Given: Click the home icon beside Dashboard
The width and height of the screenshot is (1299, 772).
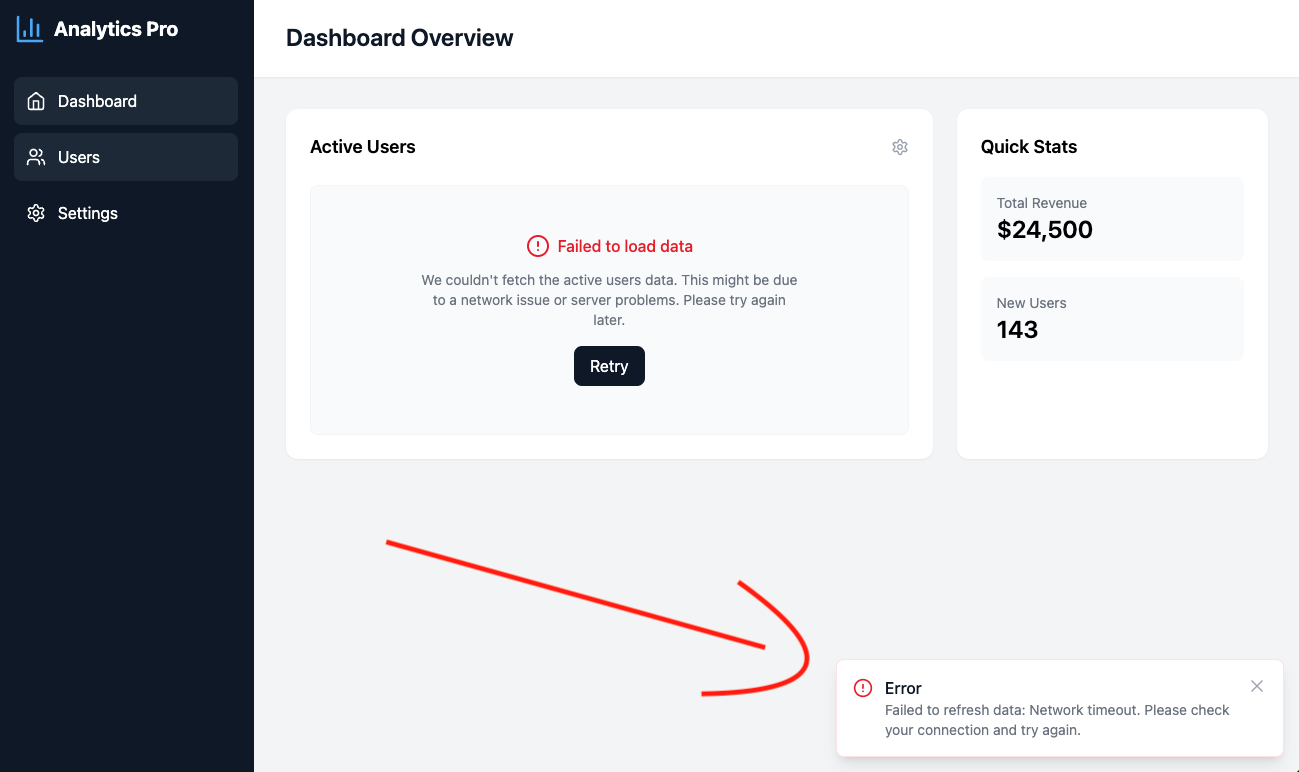Looking at the screenshot, I should 36,101.
